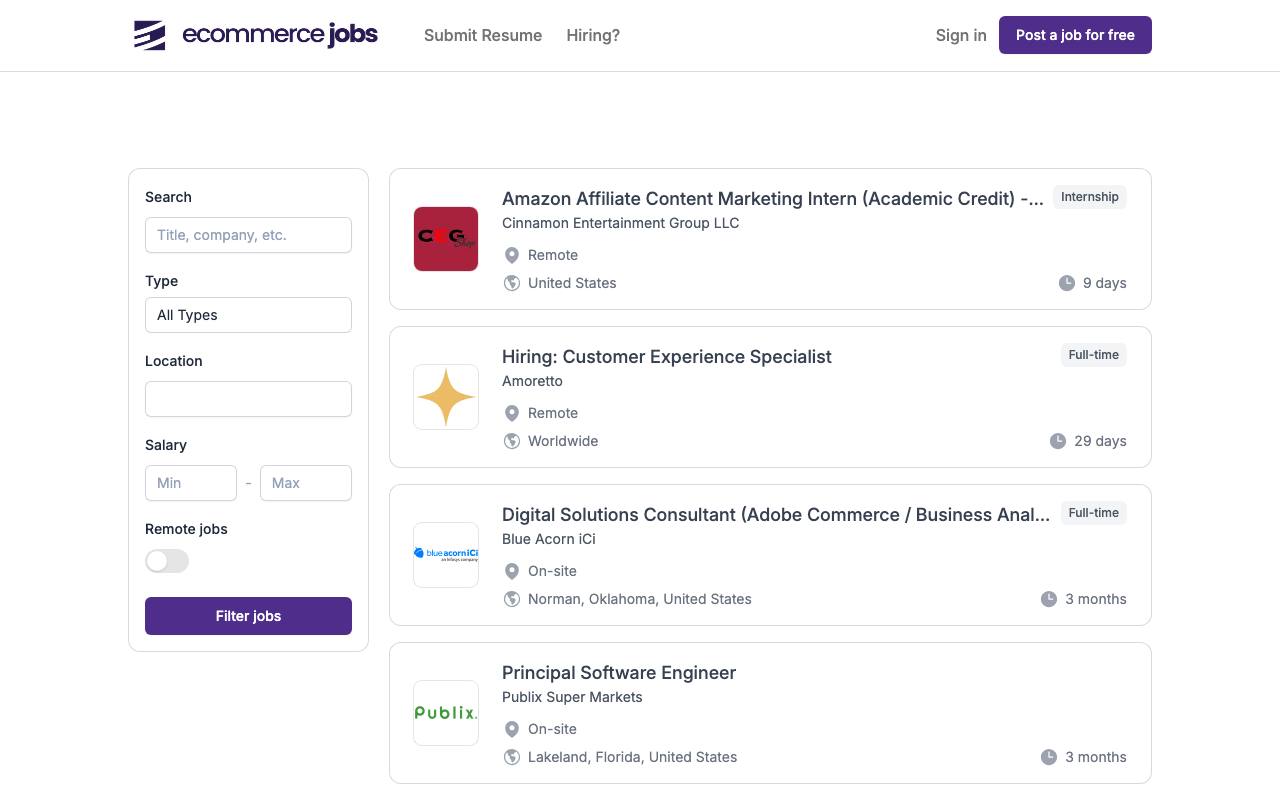Click the Publix company logo
This screenshot has height=800, width=1280.
(x=446, y=713)
